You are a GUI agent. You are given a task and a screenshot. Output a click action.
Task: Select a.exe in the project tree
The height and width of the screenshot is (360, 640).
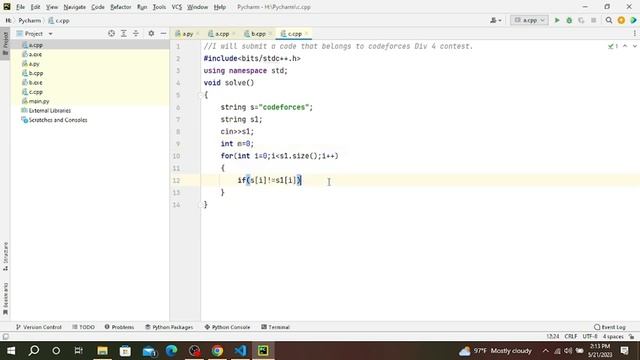pos(35,54)
